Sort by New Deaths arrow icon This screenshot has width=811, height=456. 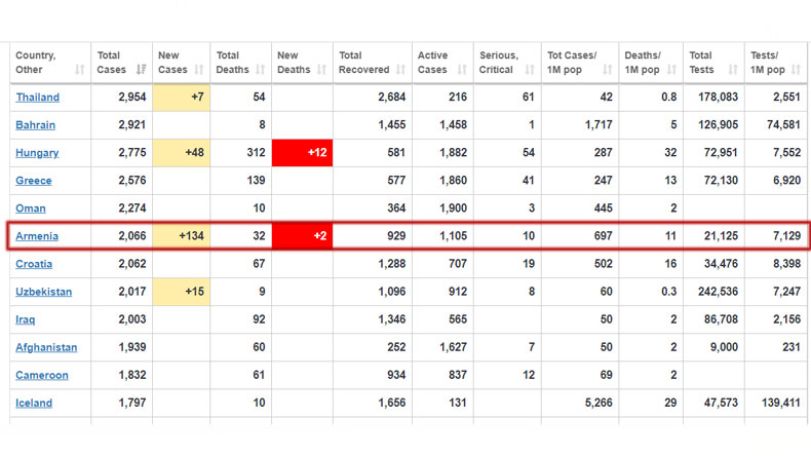[x=322, y=69]
